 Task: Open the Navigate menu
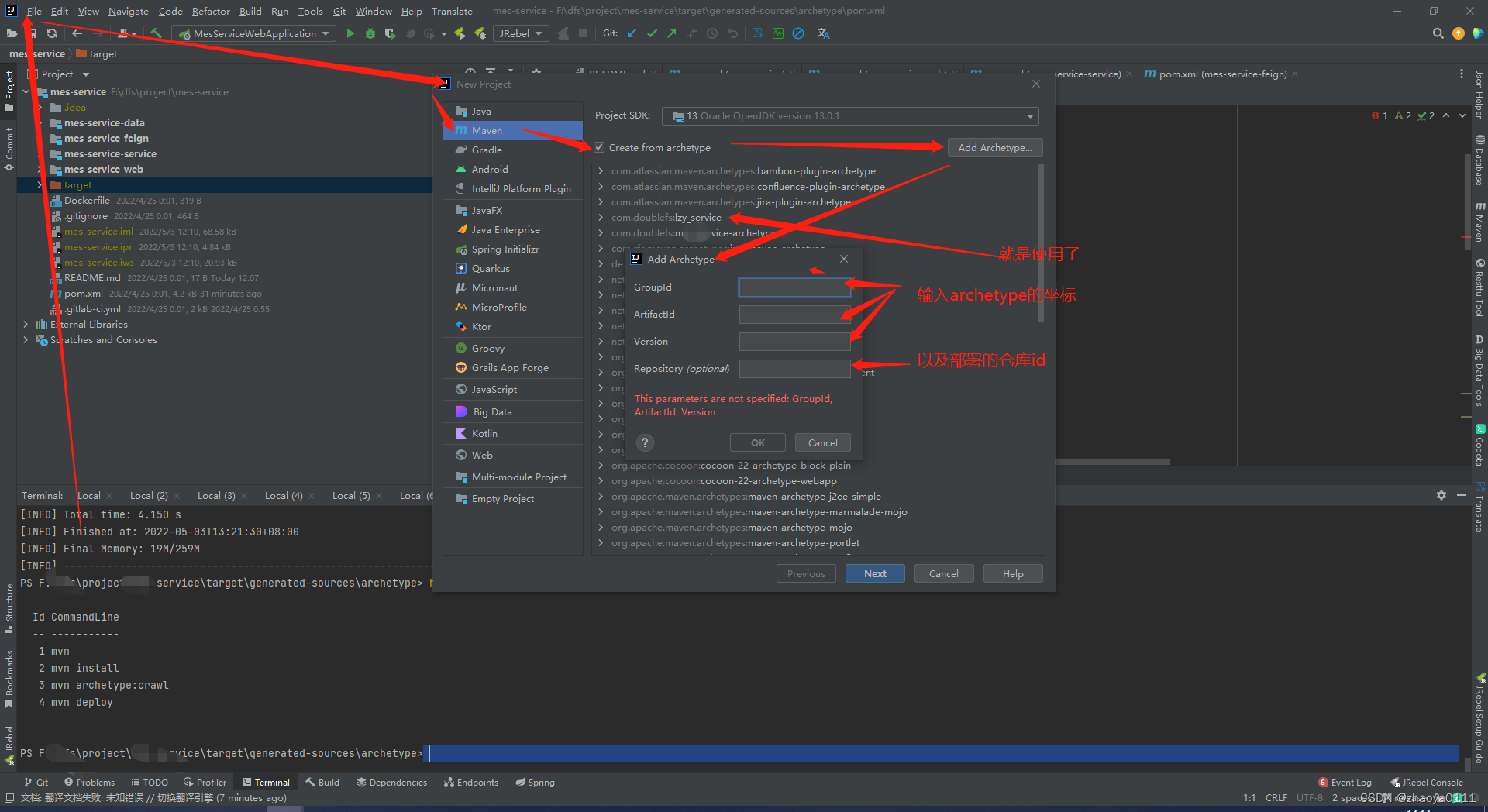[128, 11]
